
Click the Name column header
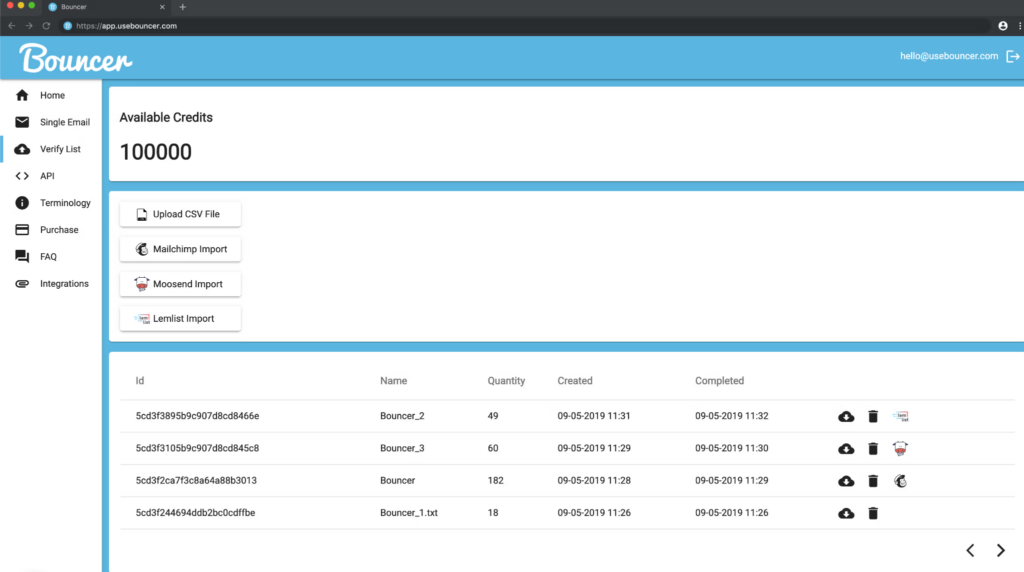tap(394, 381)
